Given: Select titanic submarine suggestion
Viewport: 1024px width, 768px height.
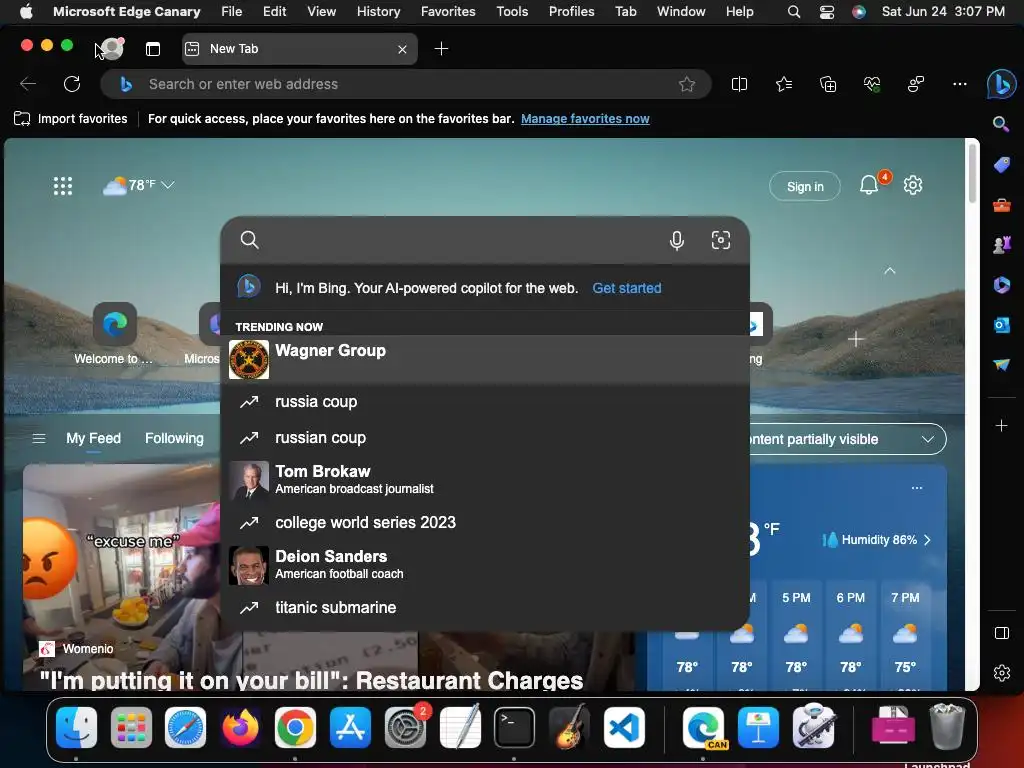Looking at the screenshot, I should click(x=485, y=607).
